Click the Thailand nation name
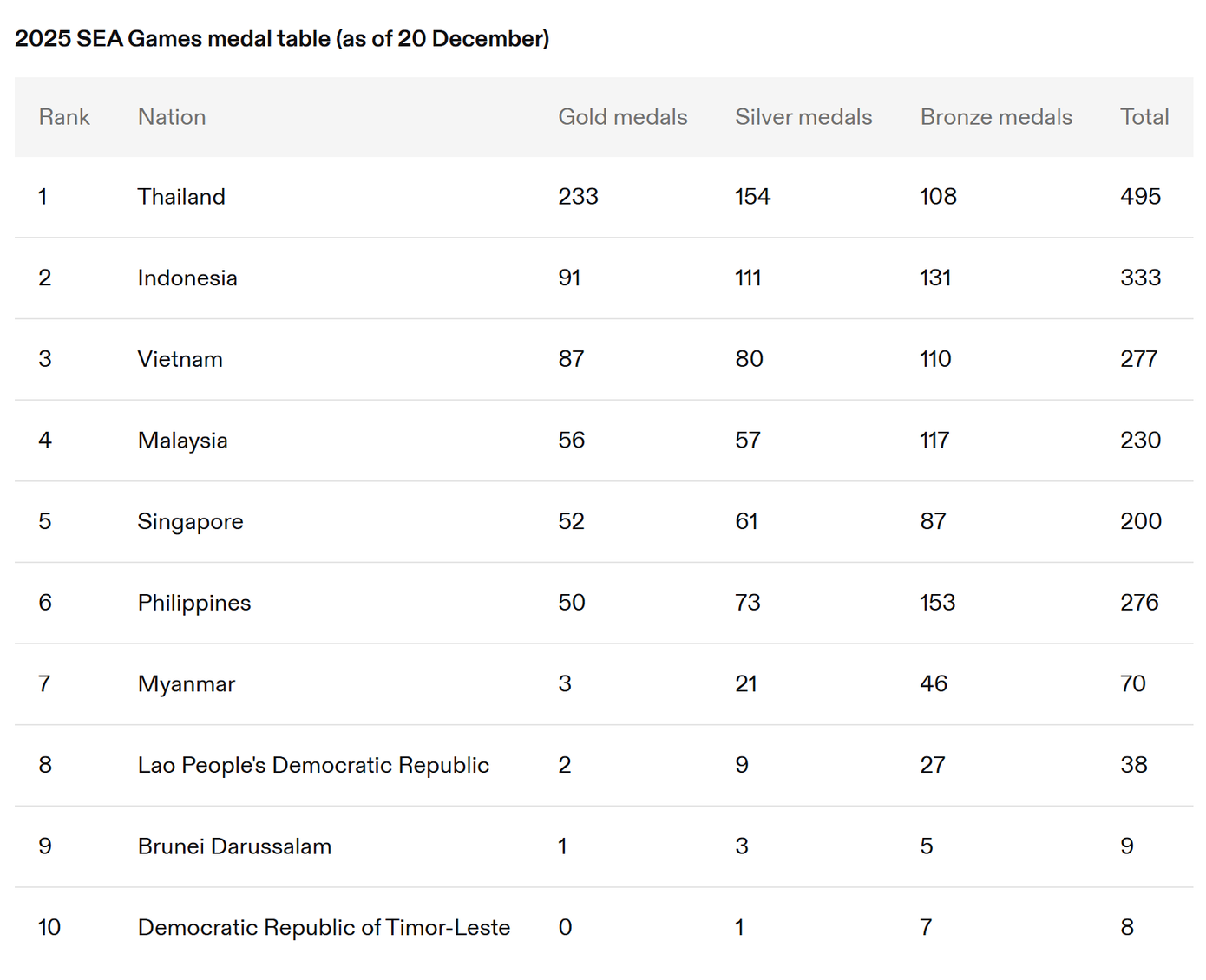Image resolution: width=1206 pixels, height=980 pixels. (x=181, y=197)
